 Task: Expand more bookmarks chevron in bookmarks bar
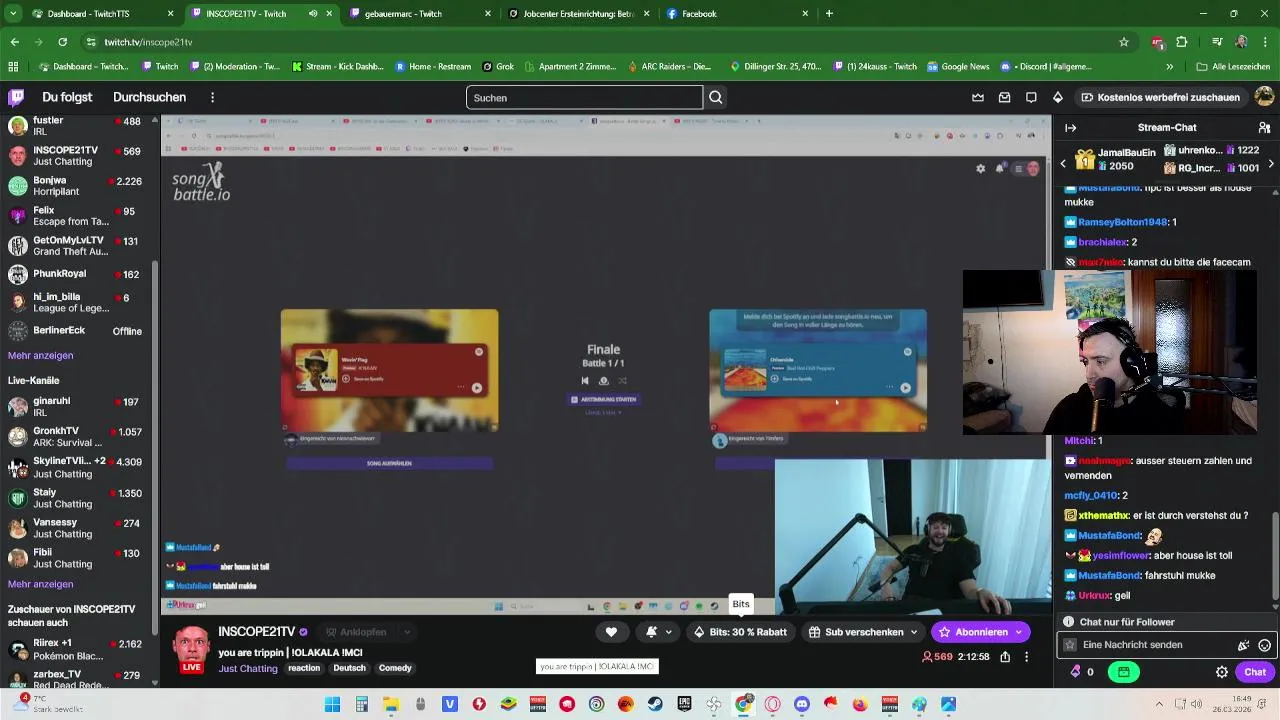(x=1170, y=67)
